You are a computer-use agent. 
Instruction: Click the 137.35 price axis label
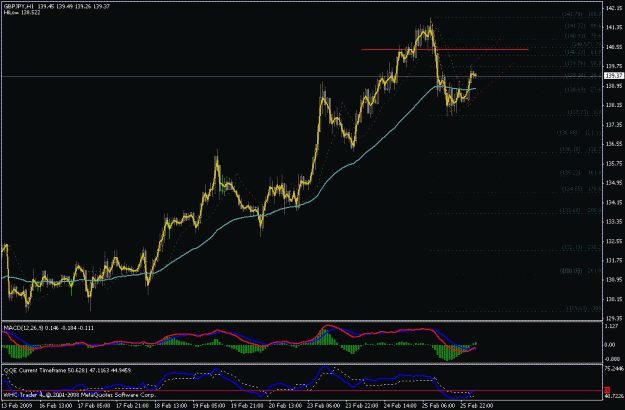[614, 125]
